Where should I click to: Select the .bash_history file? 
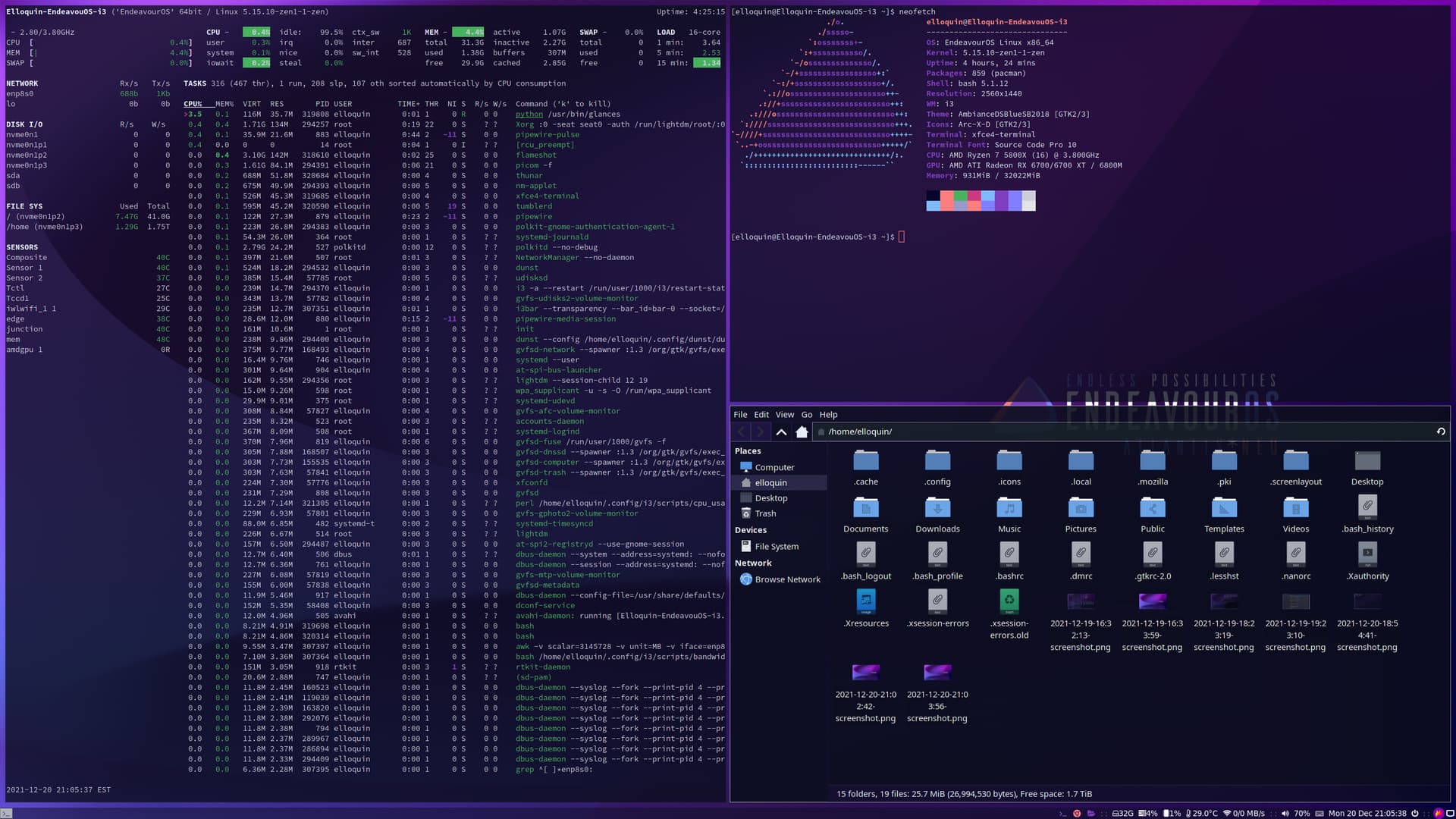pos(1367,515)
